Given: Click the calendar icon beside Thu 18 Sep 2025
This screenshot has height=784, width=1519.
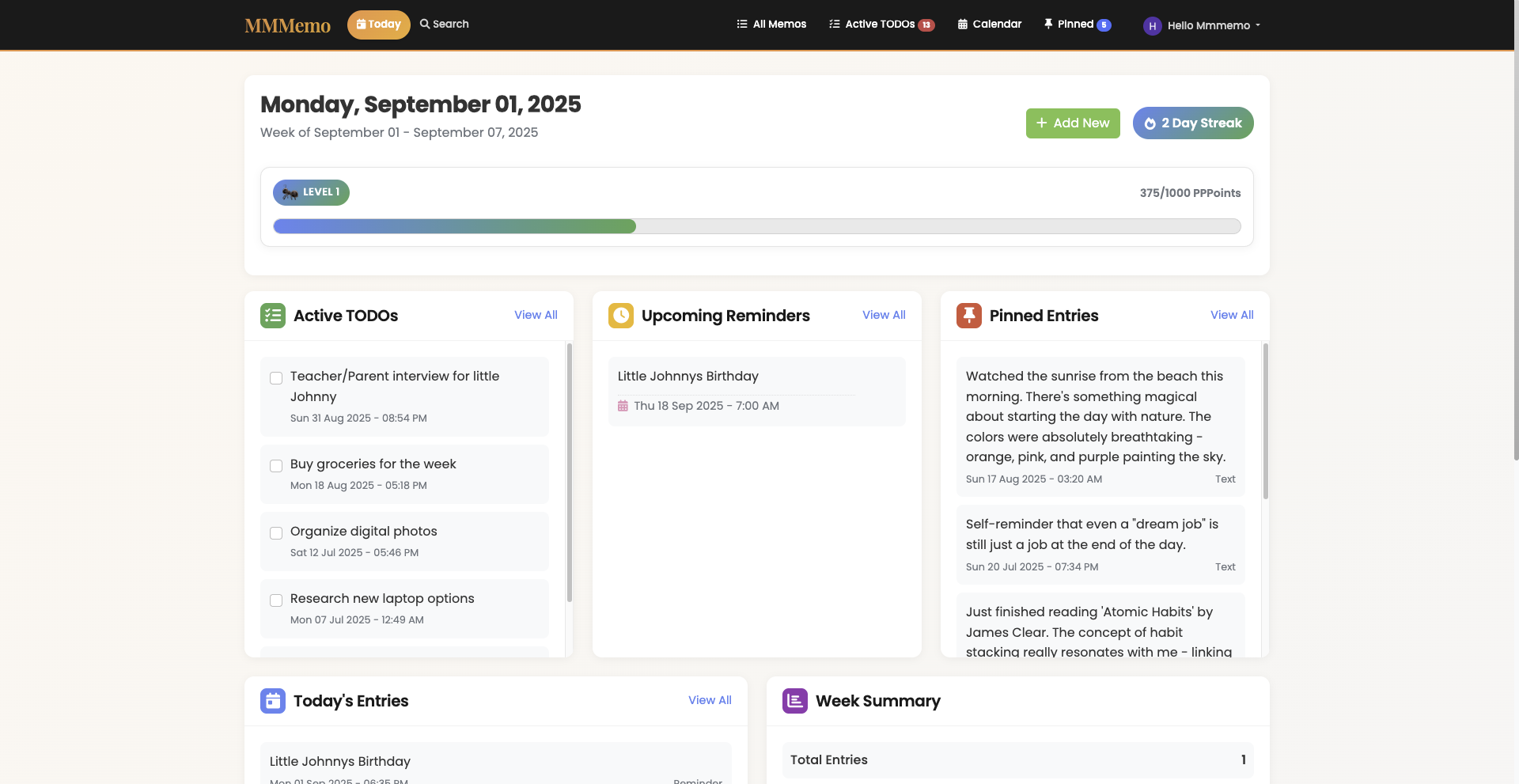Looking at the screenshot, I should coord(623,406).
